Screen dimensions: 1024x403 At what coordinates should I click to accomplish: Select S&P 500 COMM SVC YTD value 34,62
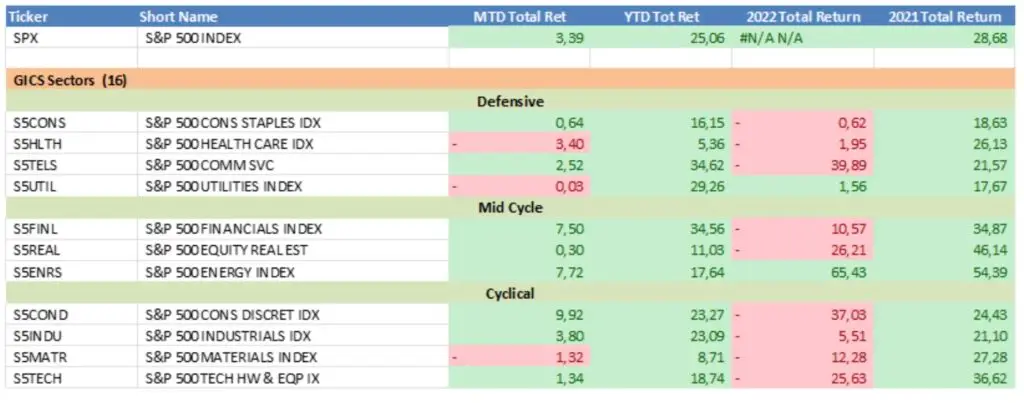(700, 165)
